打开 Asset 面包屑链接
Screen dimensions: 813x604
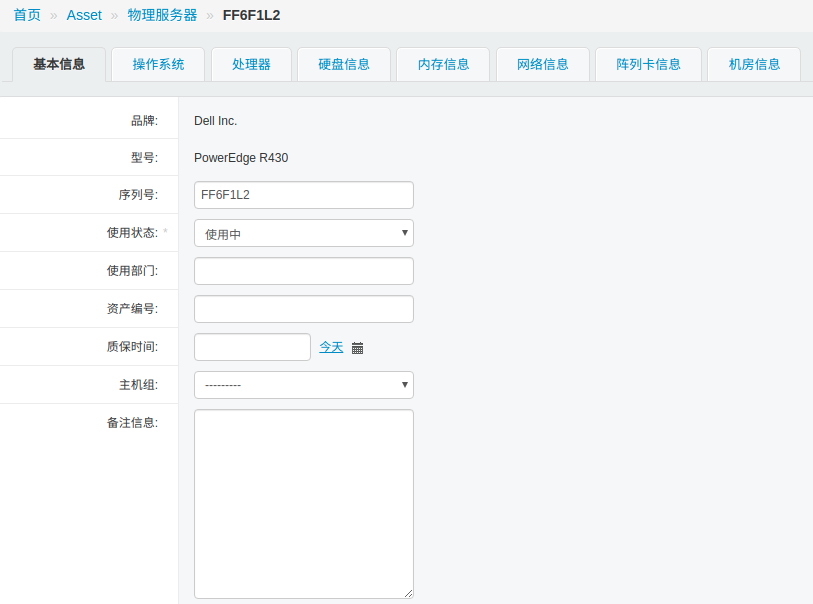(84, 15)
